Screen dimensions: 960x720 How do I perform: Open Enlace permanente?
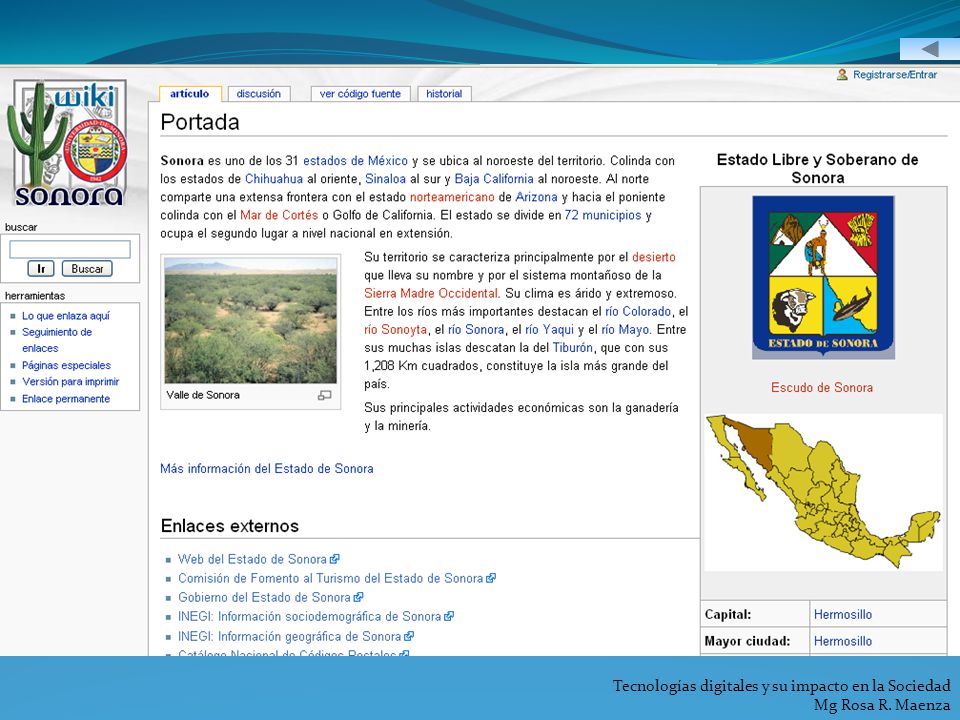(x=66, y=399)
